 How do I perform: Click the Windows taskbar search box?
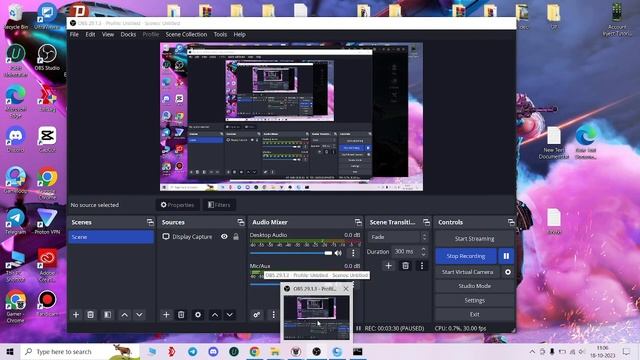tap(80, 351)
